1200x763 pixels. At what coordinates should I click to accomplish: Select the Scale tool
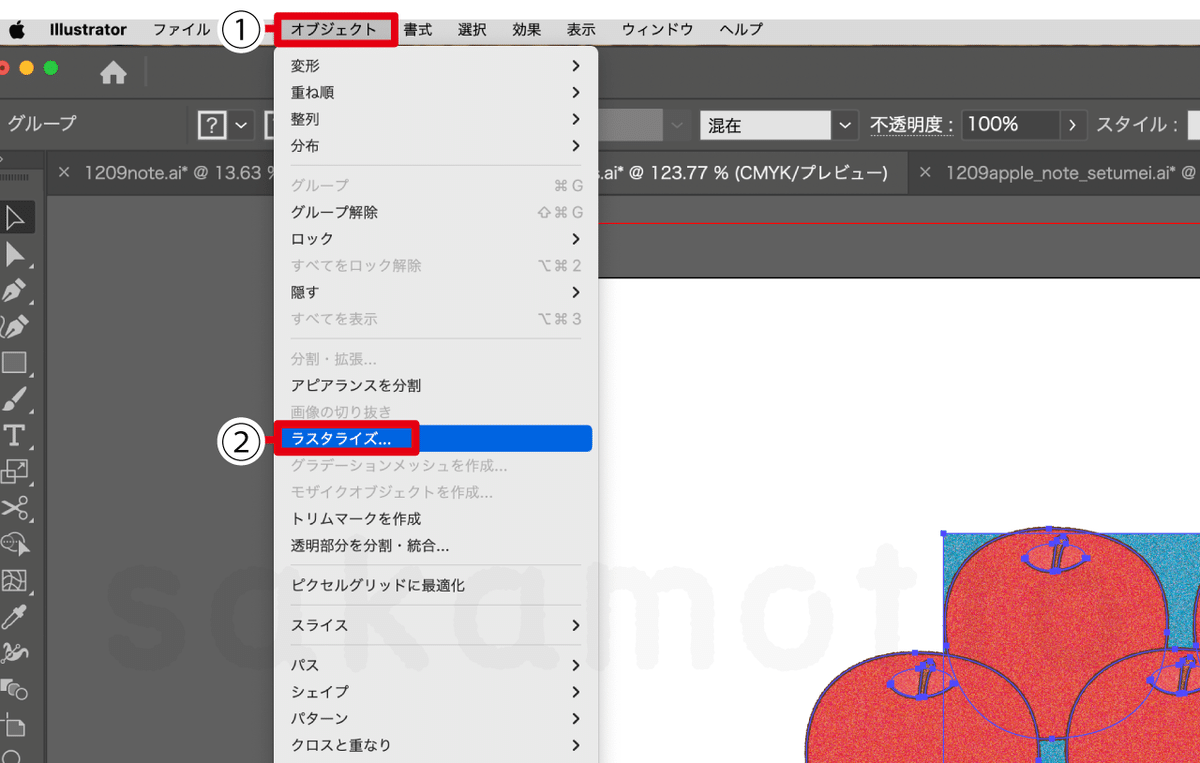[15, 471]
